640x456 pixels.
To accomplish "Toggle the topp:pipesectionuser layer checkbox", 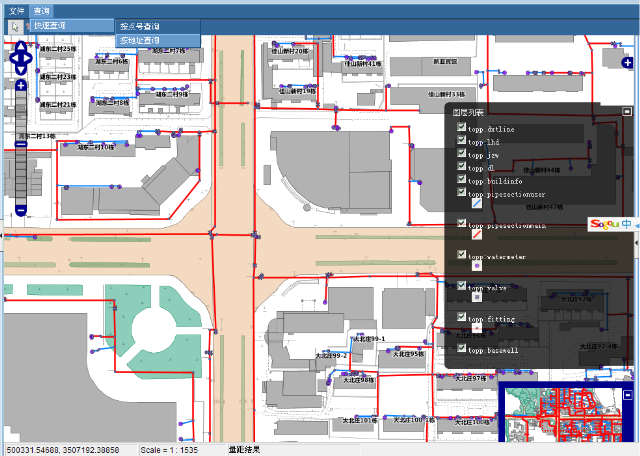I will 462,192.
